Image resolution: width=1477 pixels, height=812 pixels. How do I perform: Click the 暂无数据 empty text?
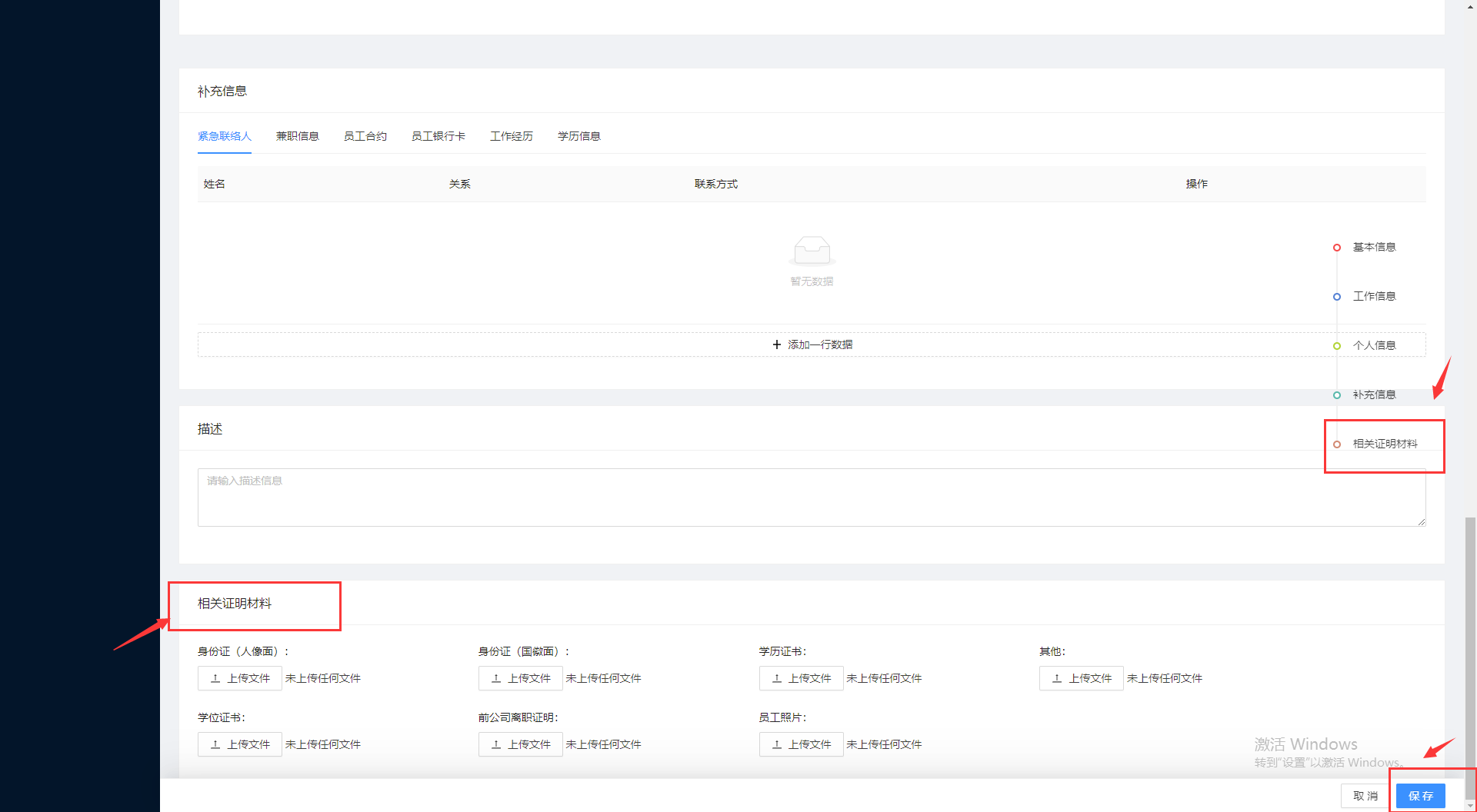coord(812,281)
